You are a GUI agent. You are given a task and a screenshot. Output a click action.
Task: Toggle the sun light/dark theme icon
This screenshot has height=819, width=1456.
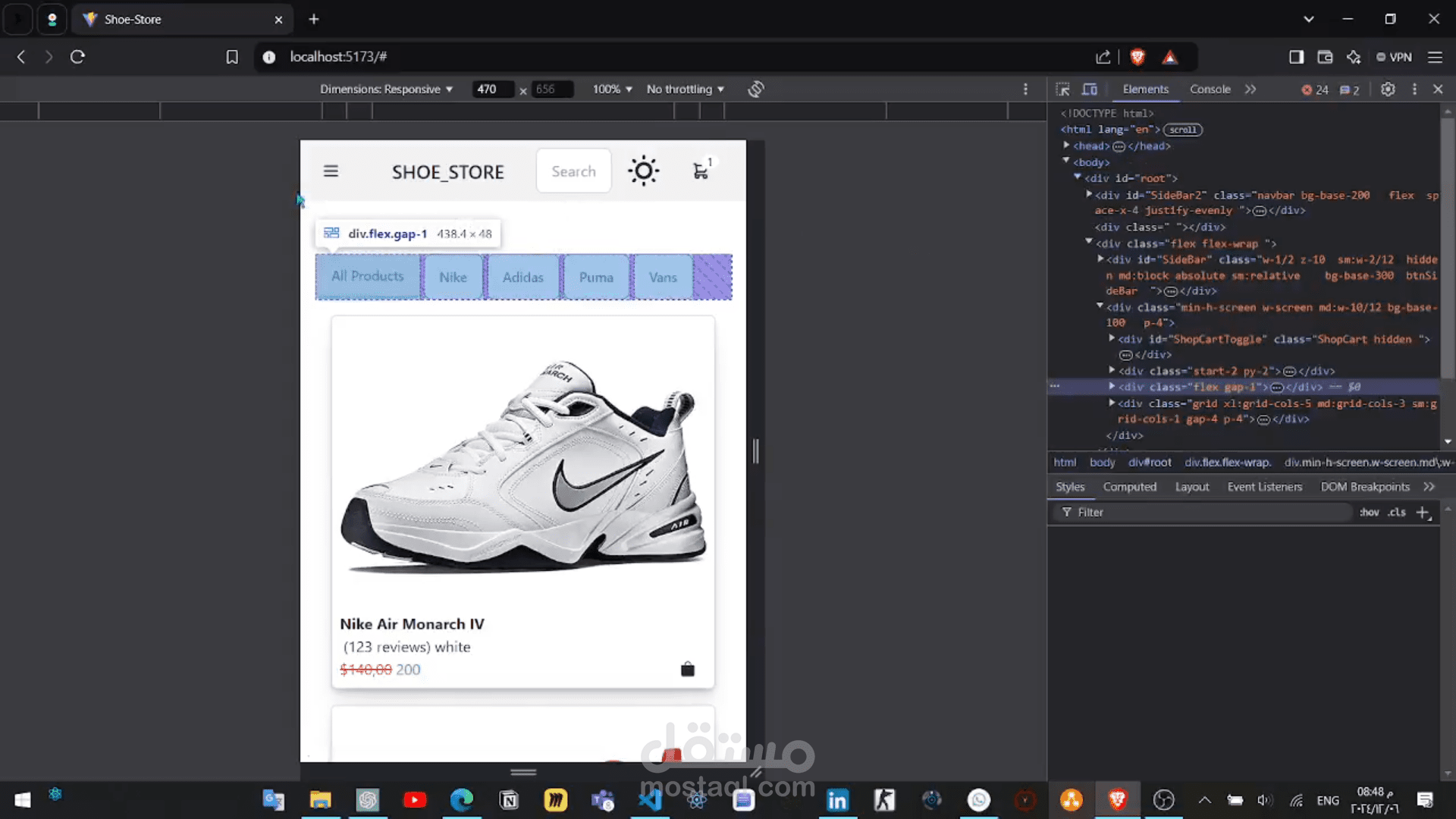(643, 171)
